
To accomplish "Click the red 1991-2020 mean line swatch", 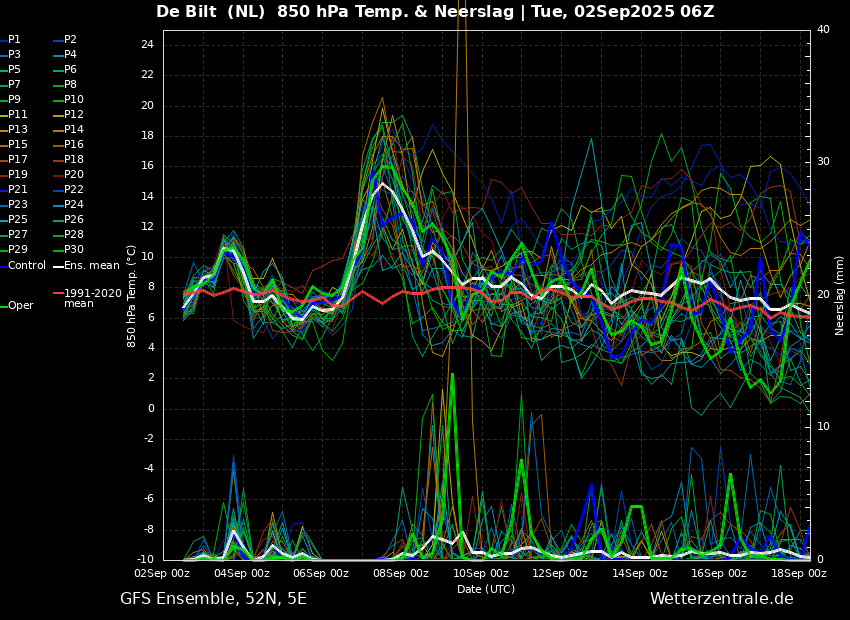I will coord(57,294).
